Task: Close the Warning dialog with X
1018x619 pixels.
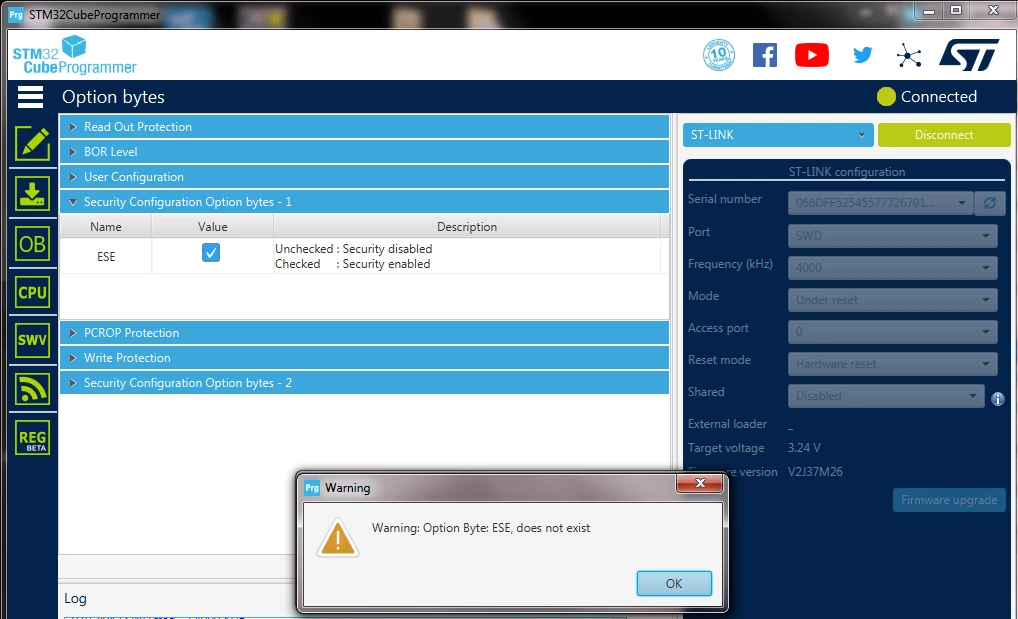Action: tap(700, 483)
